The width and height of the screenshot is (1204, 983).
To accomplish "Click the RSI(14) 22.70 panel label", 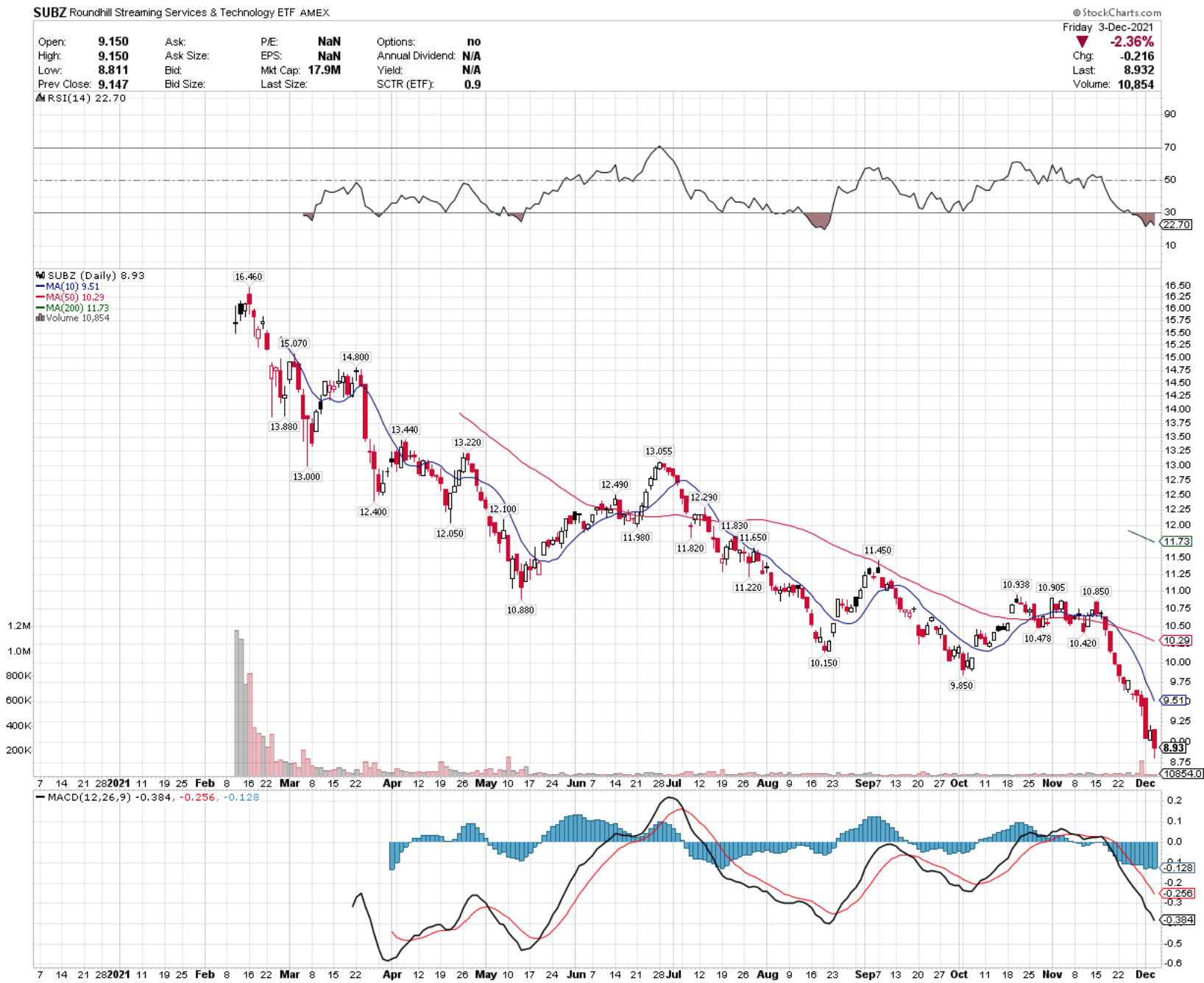I will click(87, 98).
